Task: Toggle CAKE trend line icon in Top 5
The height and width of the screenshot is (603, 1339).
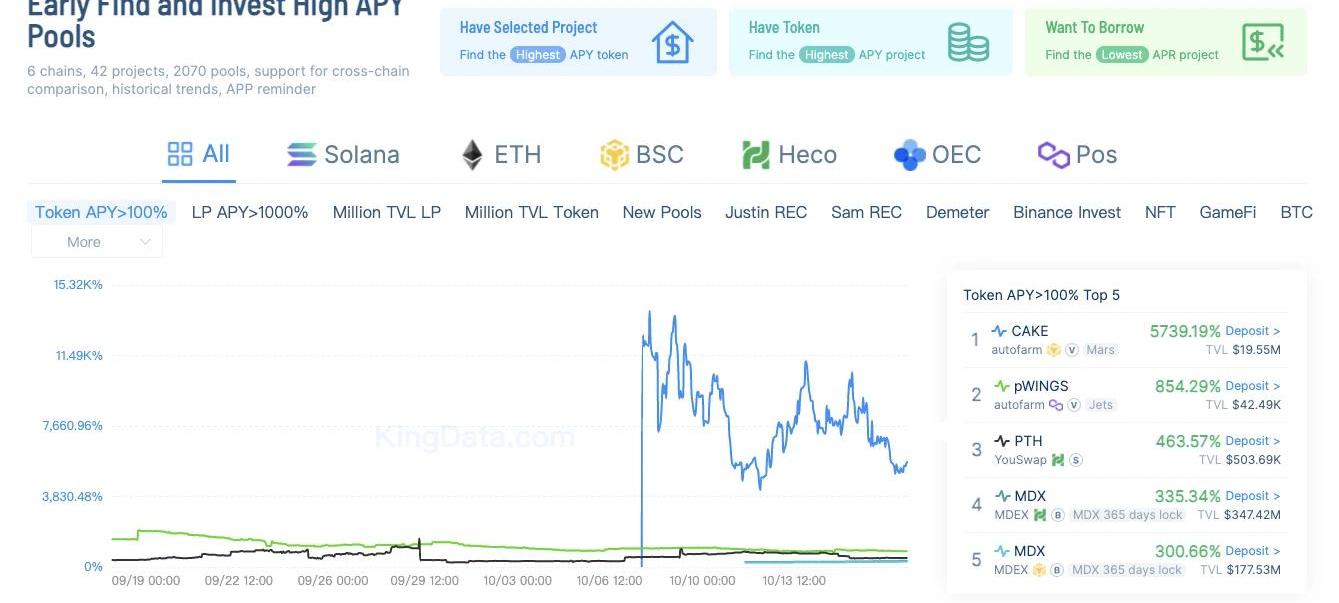Action: [999, 331]
